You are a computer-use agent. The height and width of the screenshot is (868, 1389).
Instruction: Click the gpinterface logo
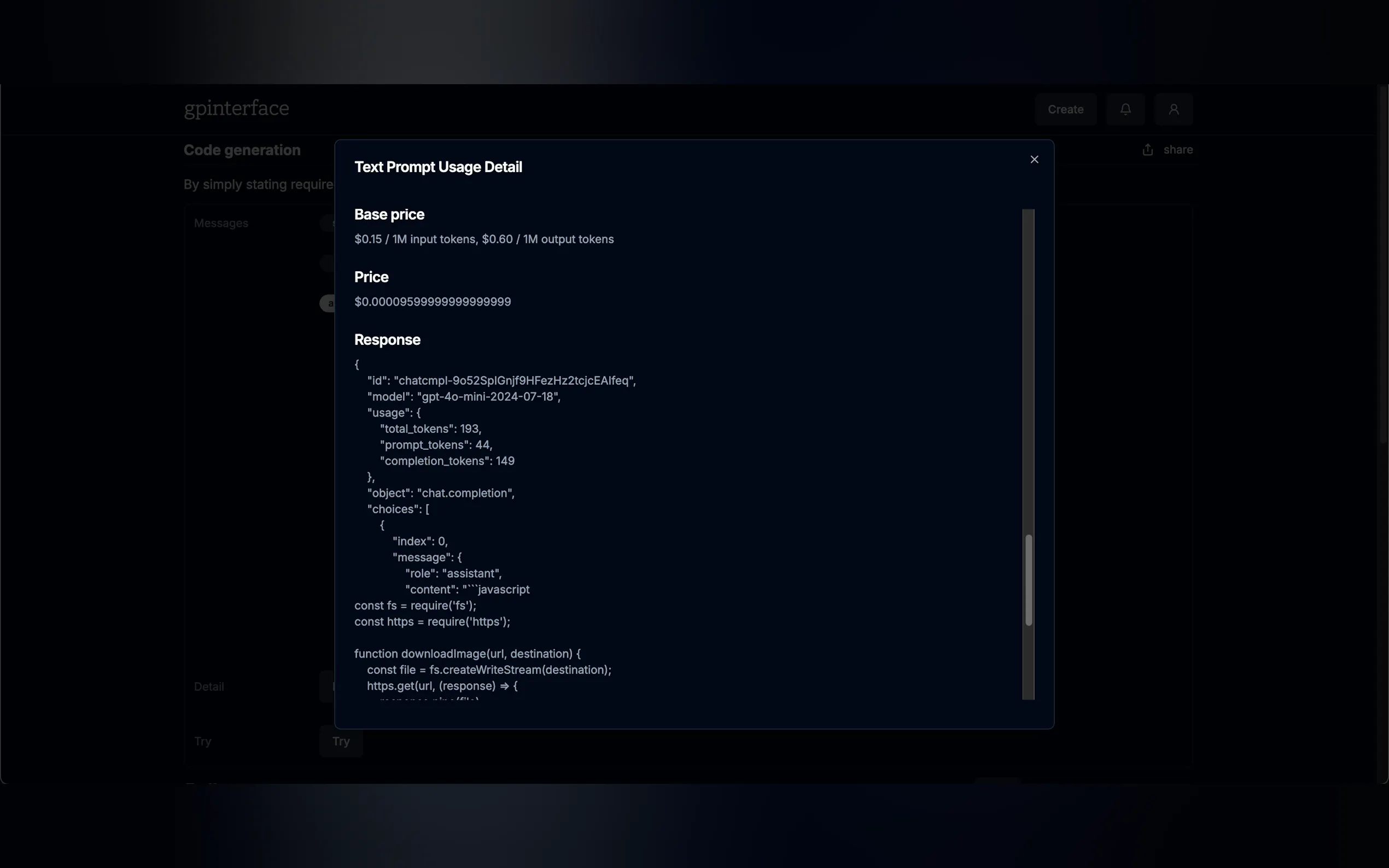[237, 108]
